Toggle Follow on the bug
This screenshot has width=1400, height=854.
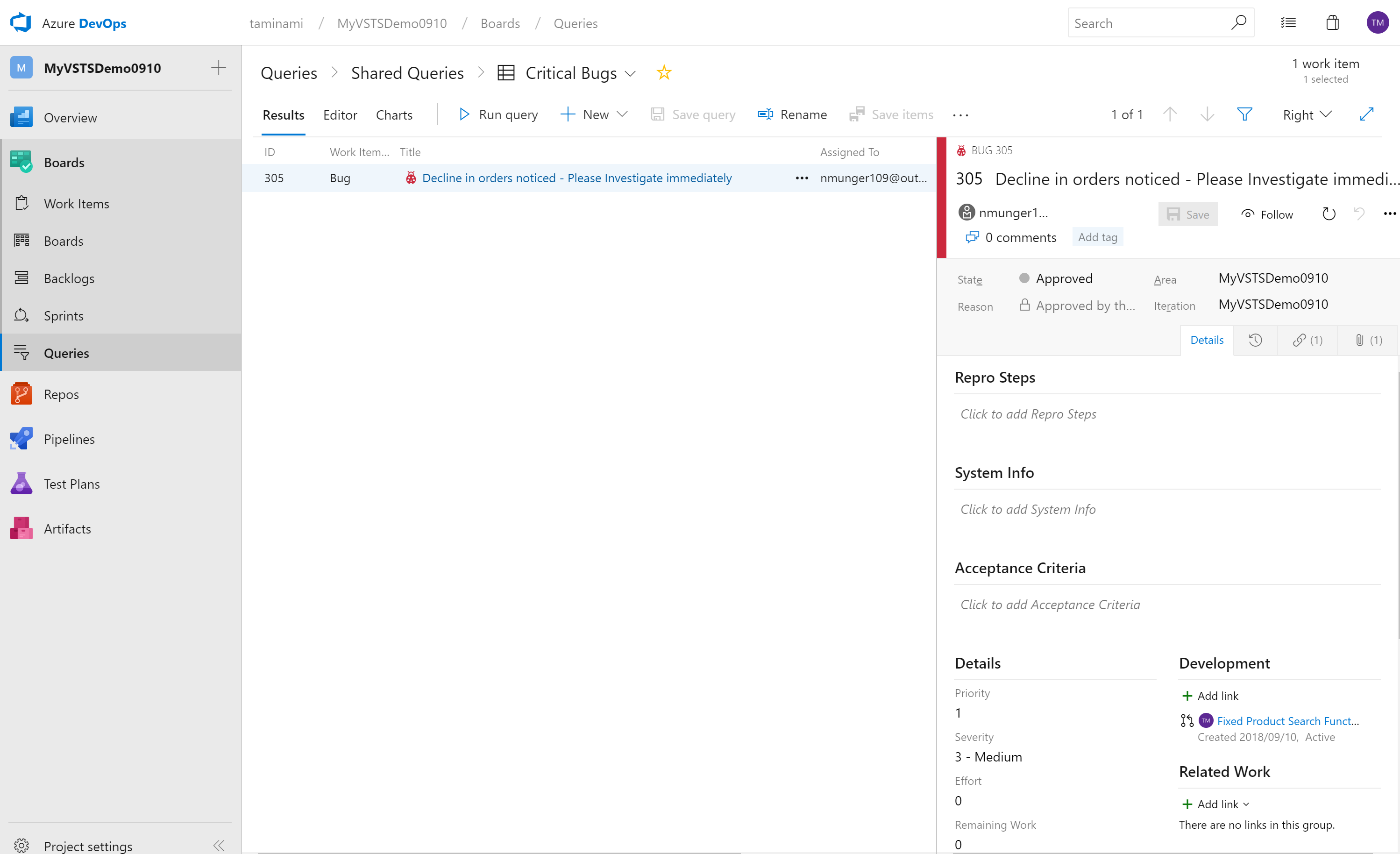coord(1267,214)
